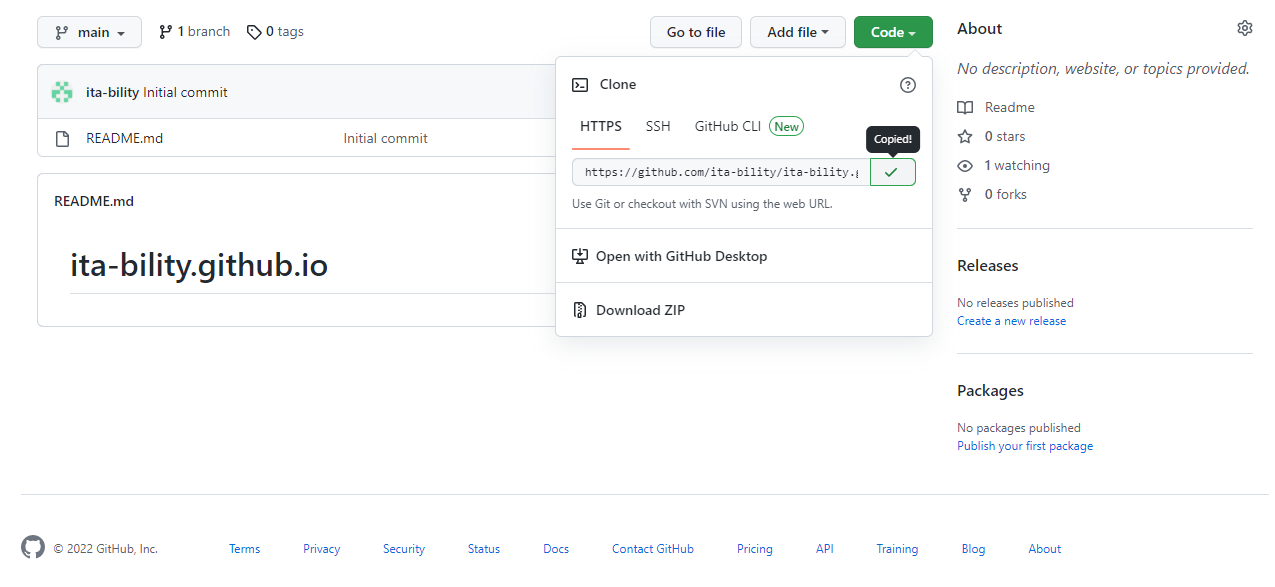Screen dimensions: 1275x587
Task: Click the Create a new release link
Action: (x=1011, y=320)
